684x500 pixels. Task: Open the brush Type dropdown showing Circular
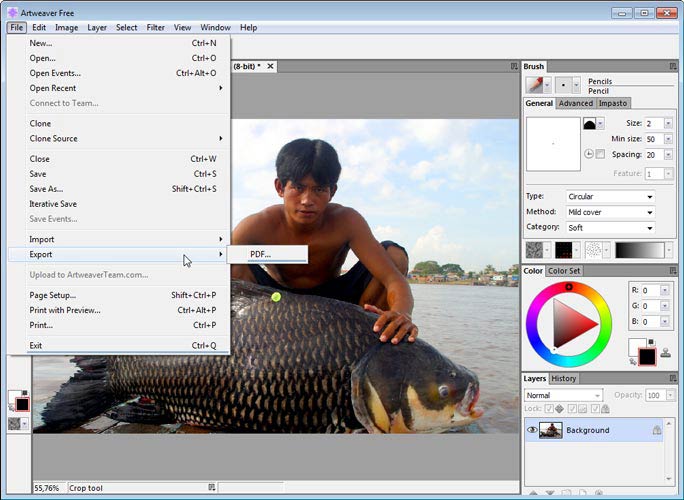coord(610,197)
